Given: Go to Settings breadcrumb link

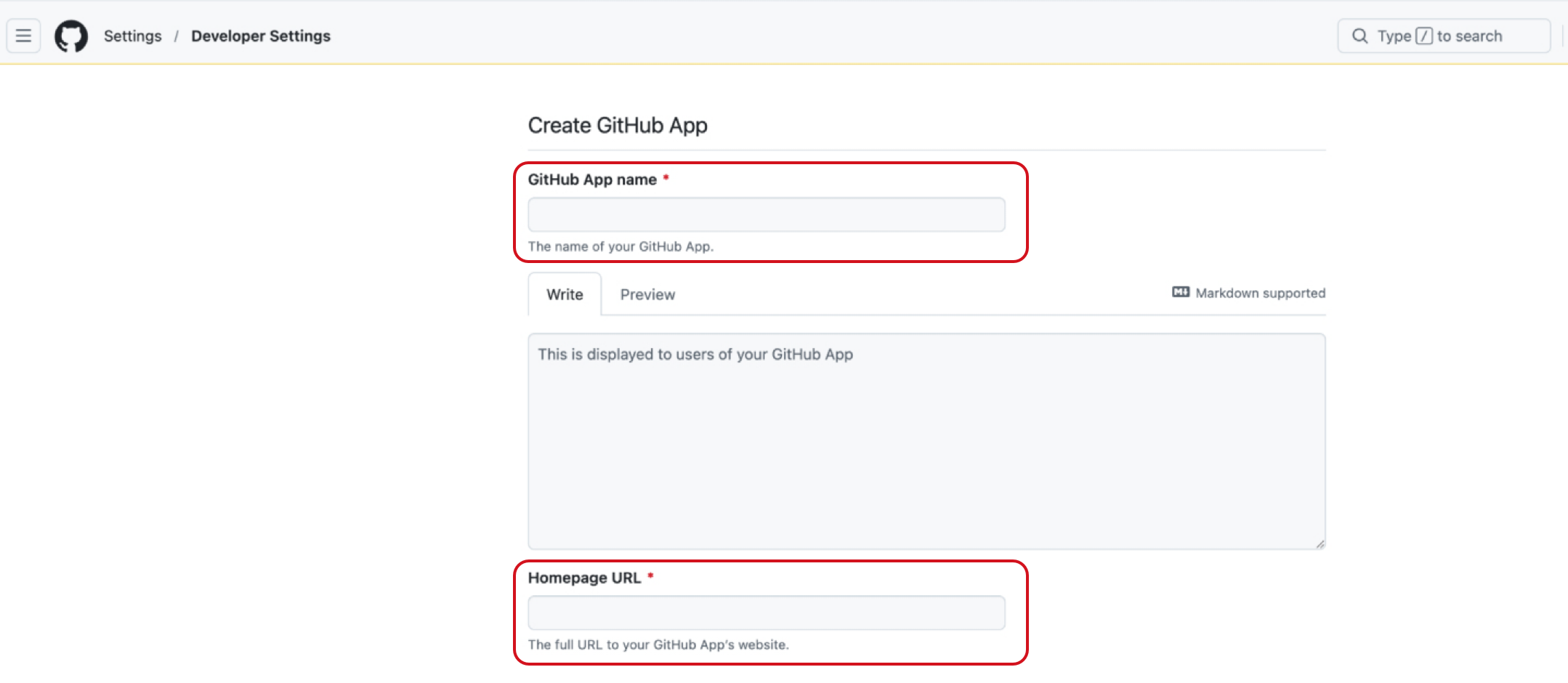Looking at the screenshot, I should 133,36.
